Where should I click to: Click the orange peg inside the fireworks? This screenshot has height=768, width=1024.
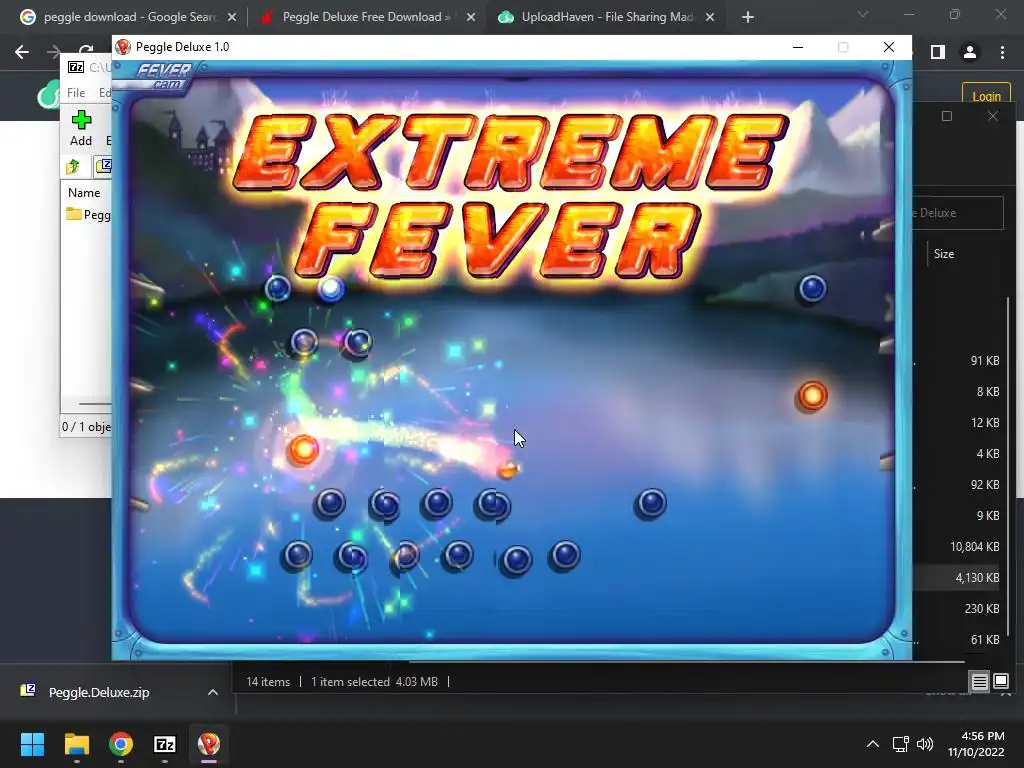click(x=304, y=449)
